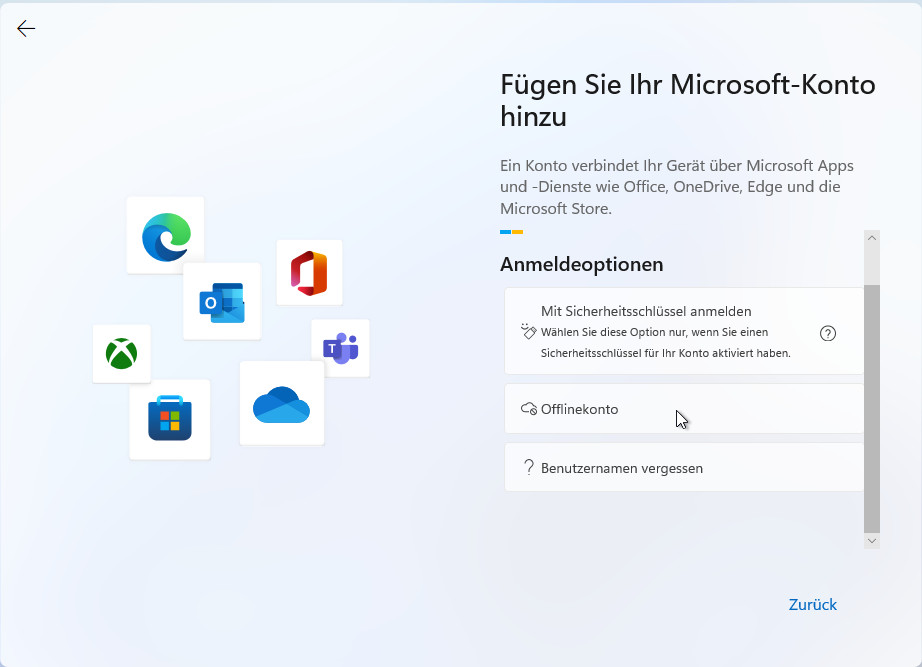
Task: Click the key icon beside Sicherheitsschlüssel text
Action: 529,332
